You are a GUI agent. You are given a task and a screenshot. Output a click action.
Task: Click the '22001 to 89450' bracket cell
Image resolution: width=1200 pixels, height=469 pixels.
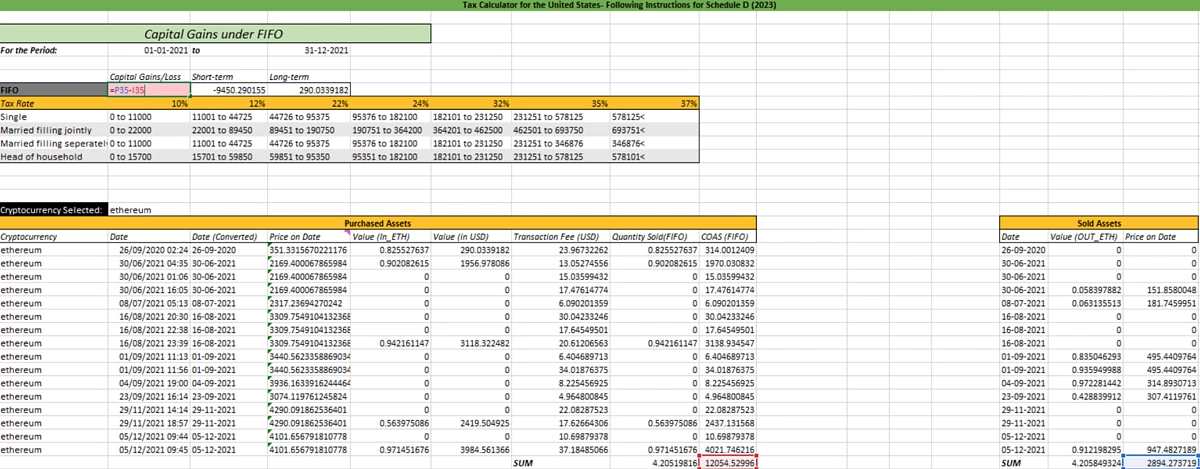(227, 130)
